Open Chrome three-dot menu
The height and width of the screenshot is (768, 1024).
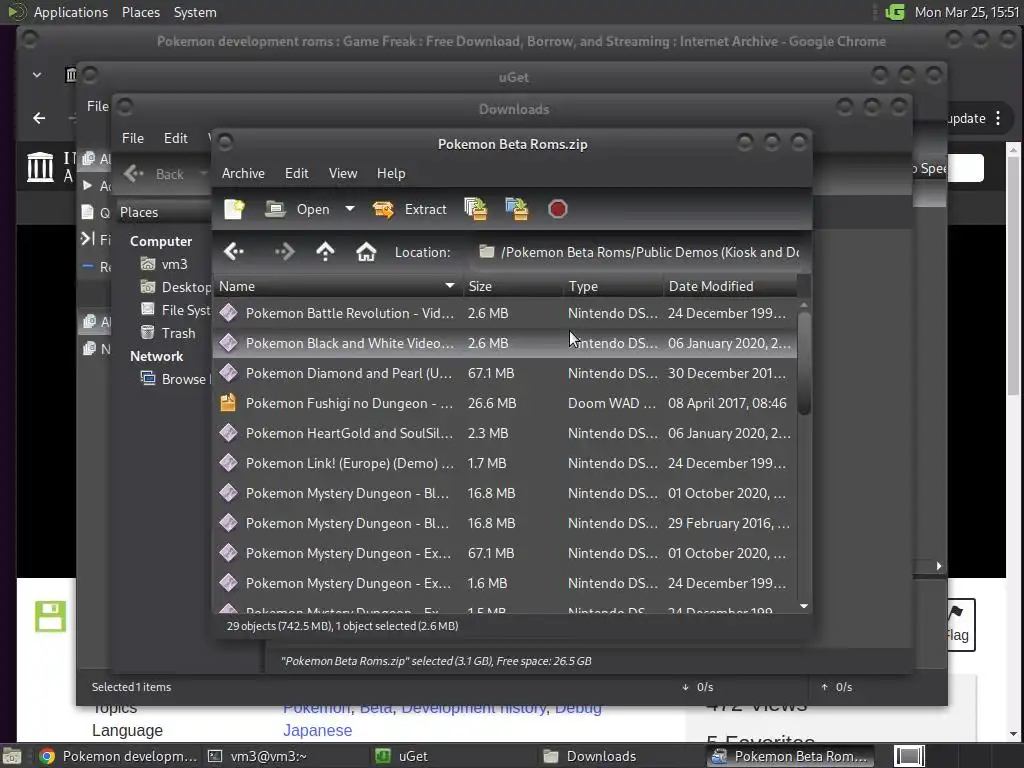pyautogui.click(x=998, y=118)
